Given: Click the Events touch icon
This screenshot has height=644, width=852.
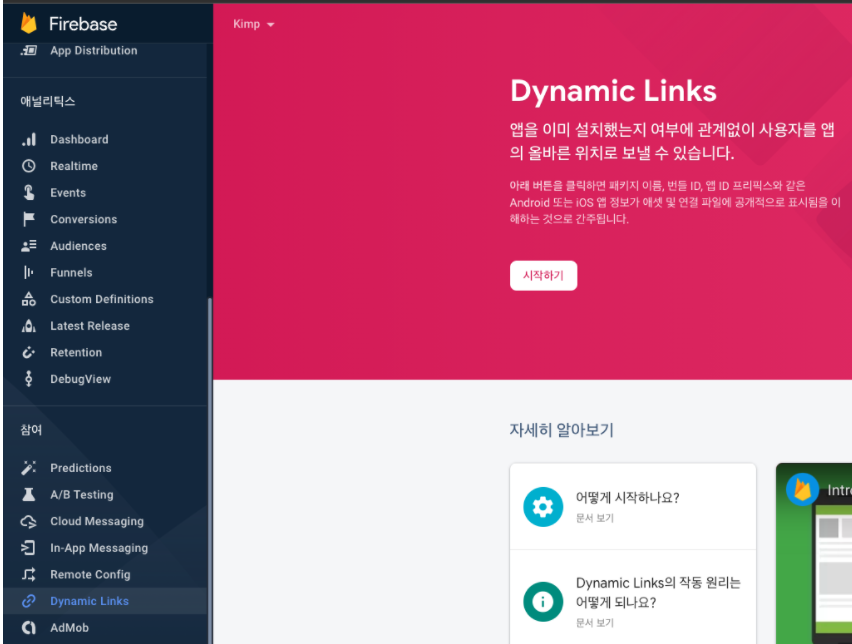Looking at the screenshot, I should pos(29,193).
